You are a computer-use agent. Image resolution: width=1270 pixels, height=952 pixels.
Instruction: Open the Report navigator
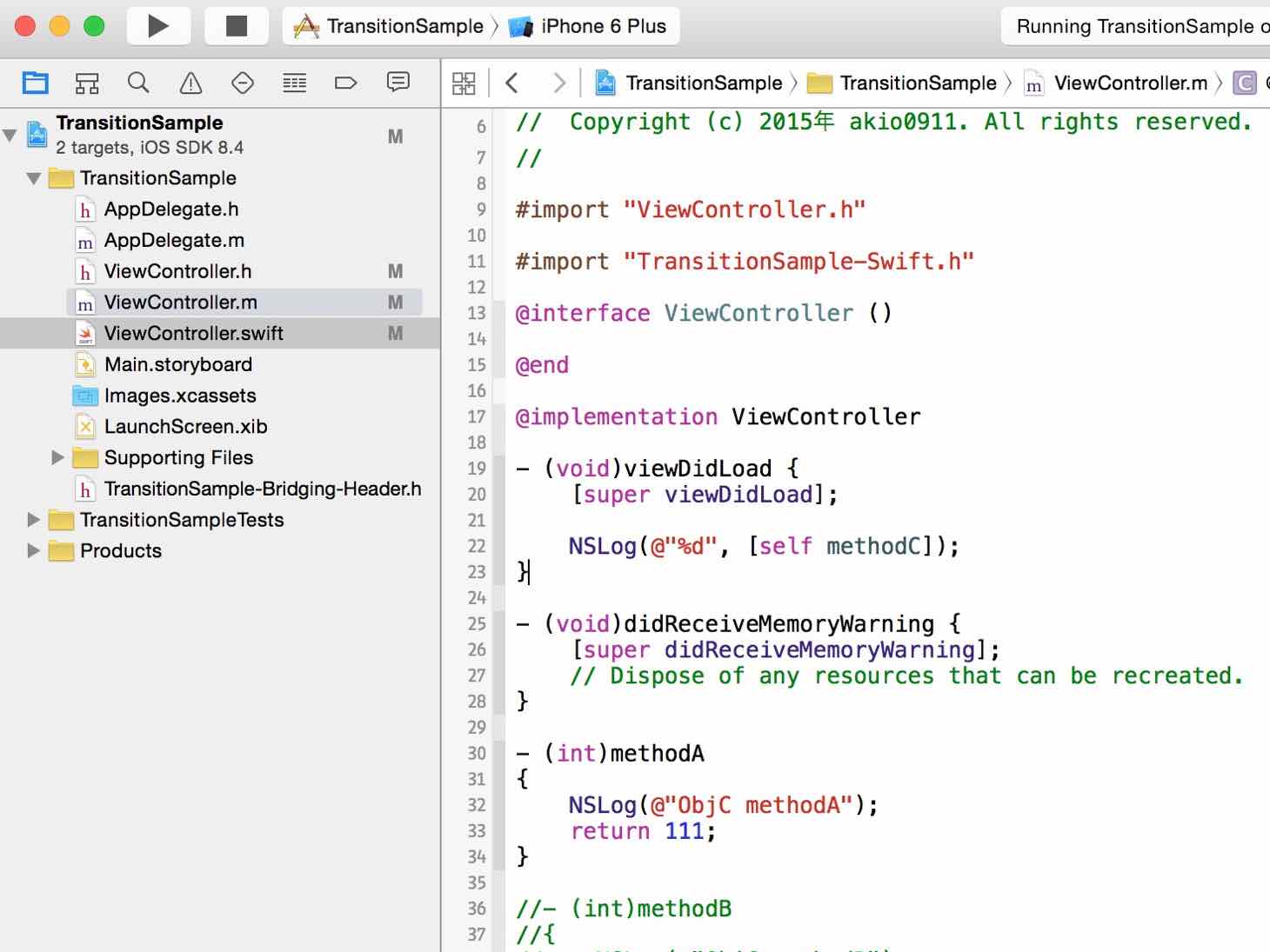398,83
